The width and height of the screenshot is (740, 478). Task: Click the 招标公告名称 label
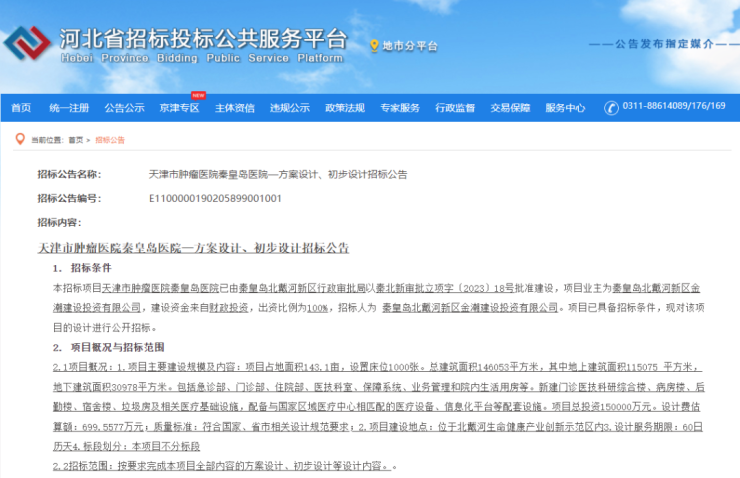click(x=69, y=175)
